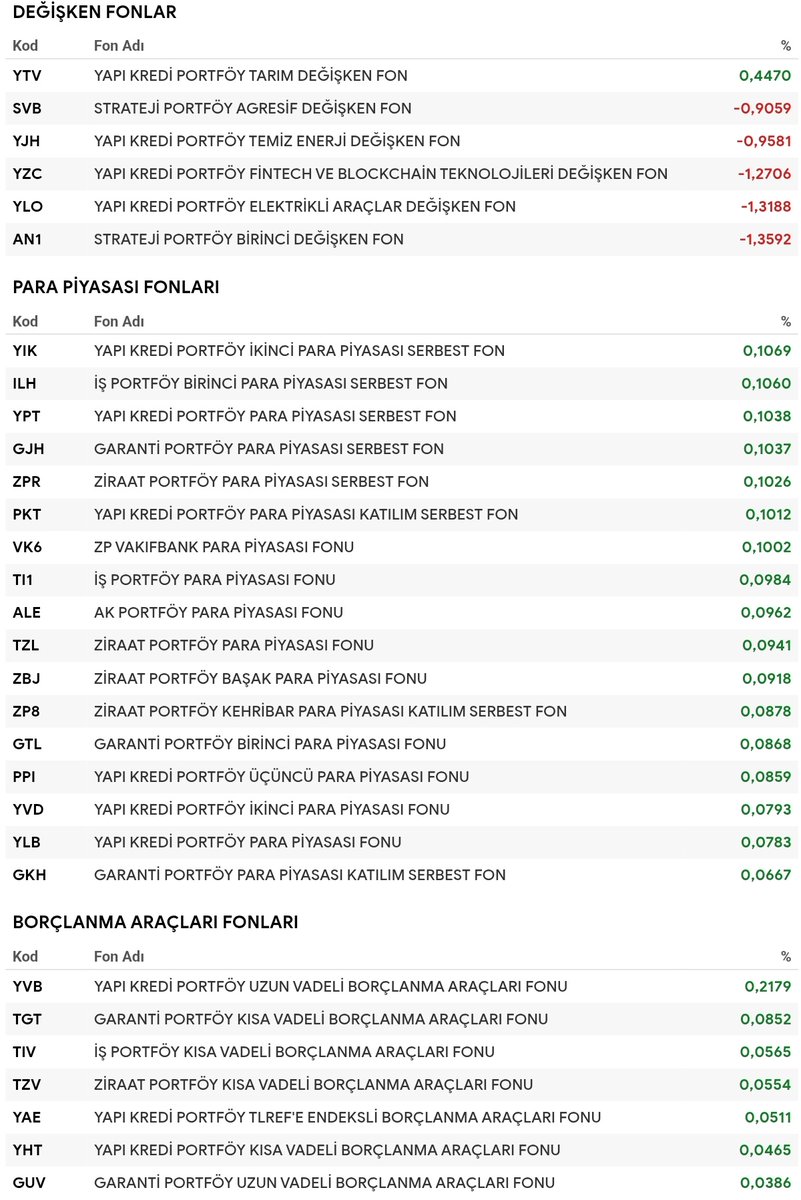Open GARANTİ PORTFÖY PARA PİYASASI KATILIM SERBEST FON
The height and width of the screenshot is (1200, 801).
click(300, 874)
